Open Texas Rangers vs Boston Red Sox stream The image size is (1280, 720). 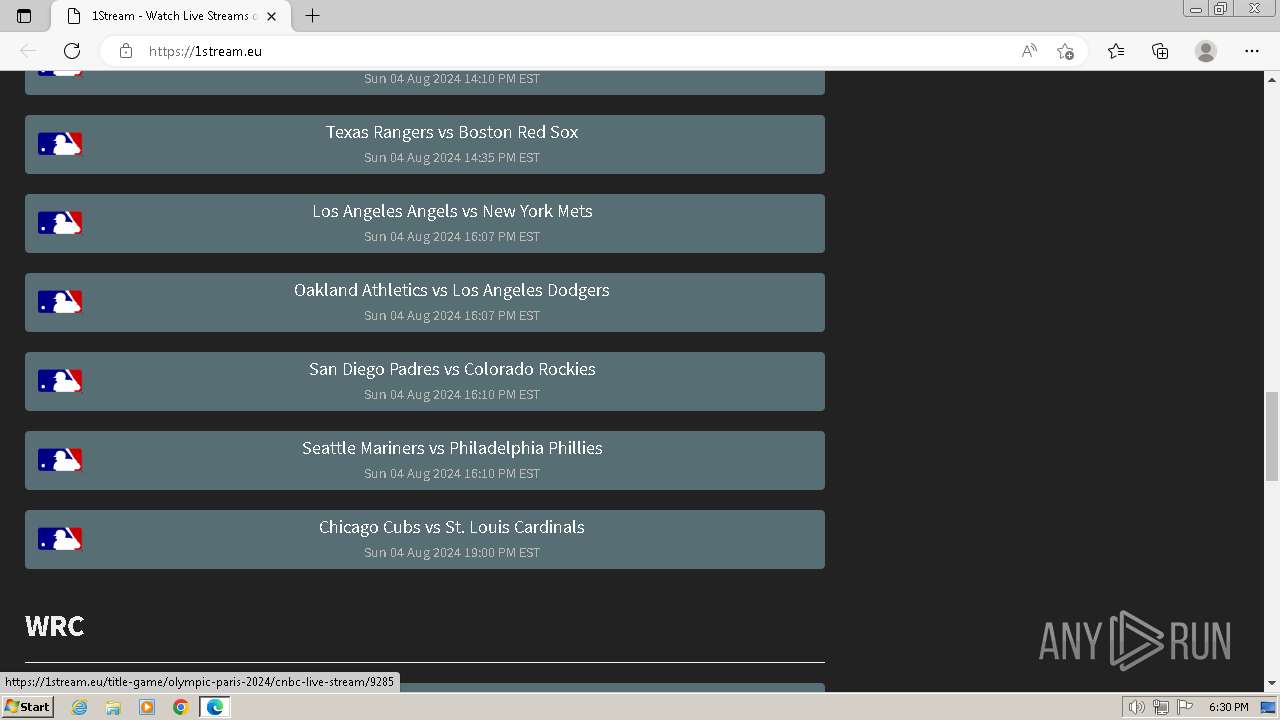click(425, 144)
